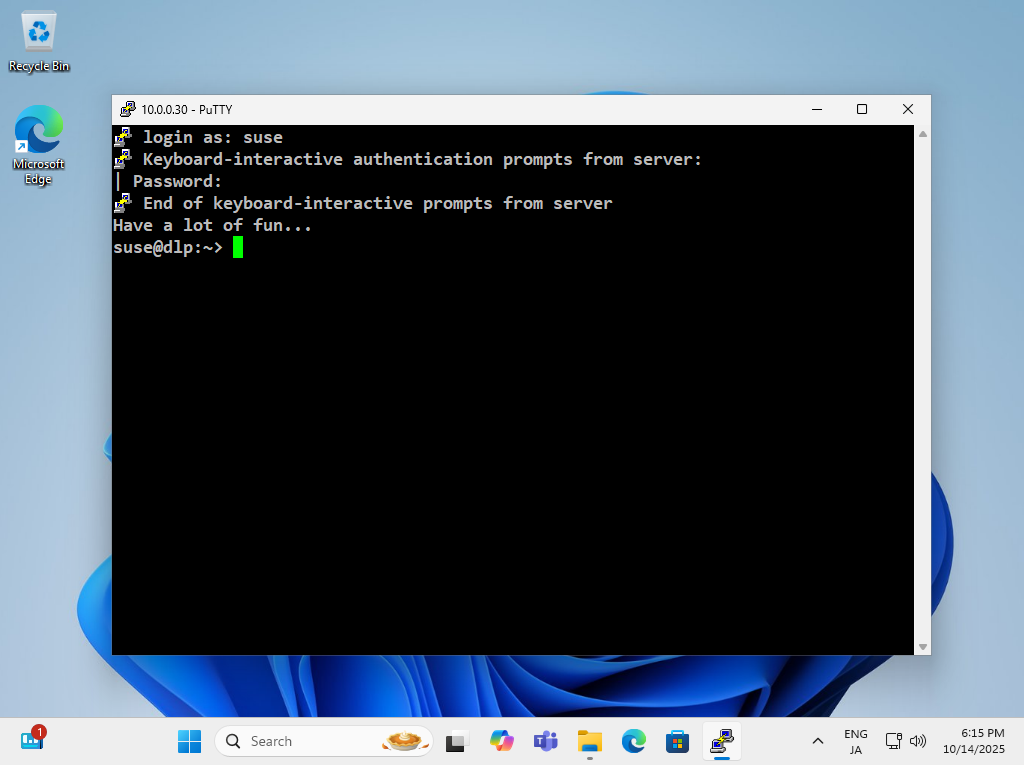Click the network status tray icon
1024x765 pixels.
[893, 741]
